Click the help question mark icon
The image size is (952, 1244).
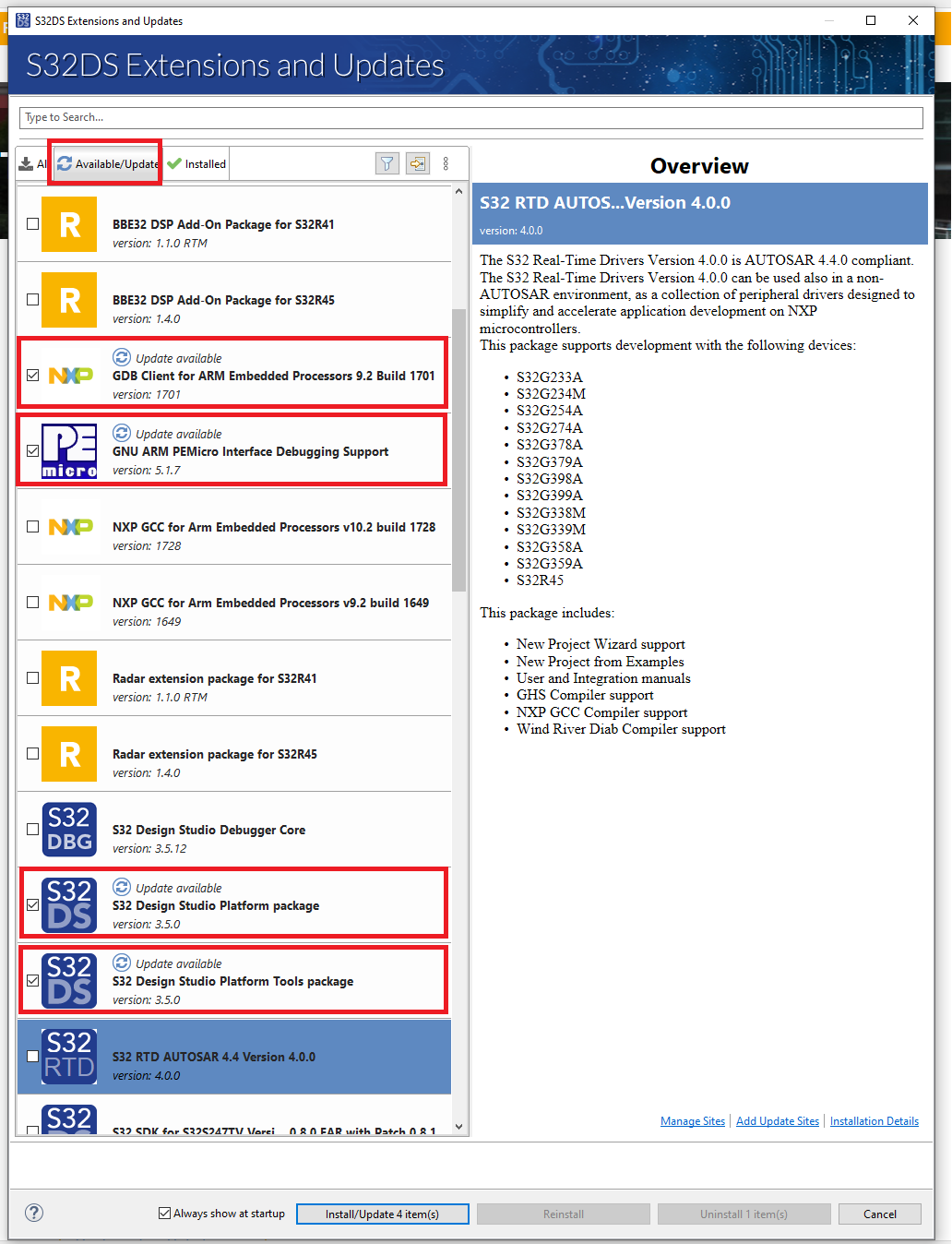34,1213
